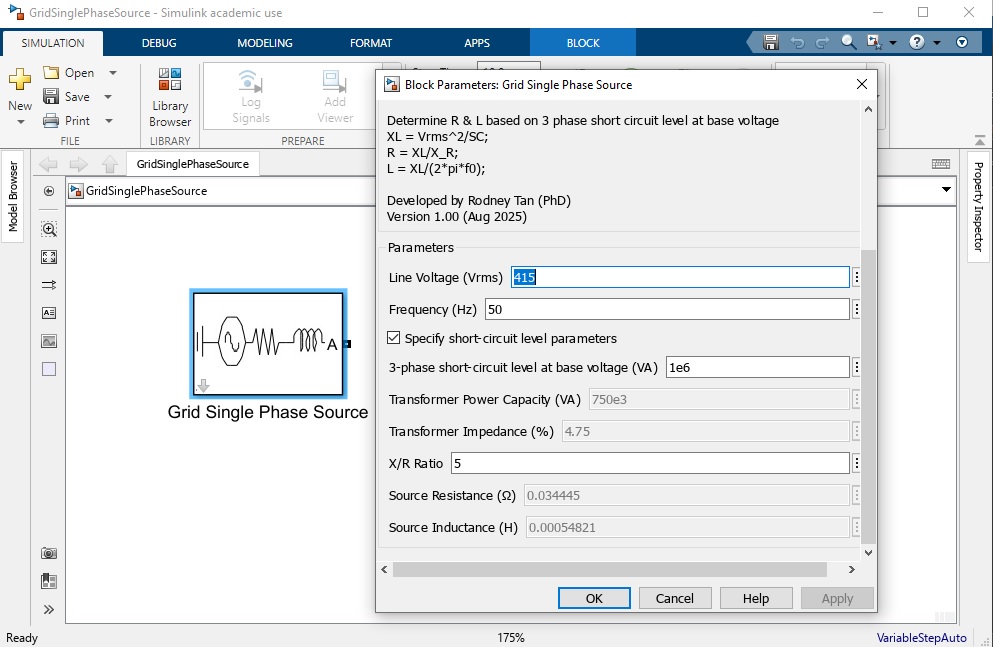Open the Library Browser
The image size is (993, 647).
[170, 98]
